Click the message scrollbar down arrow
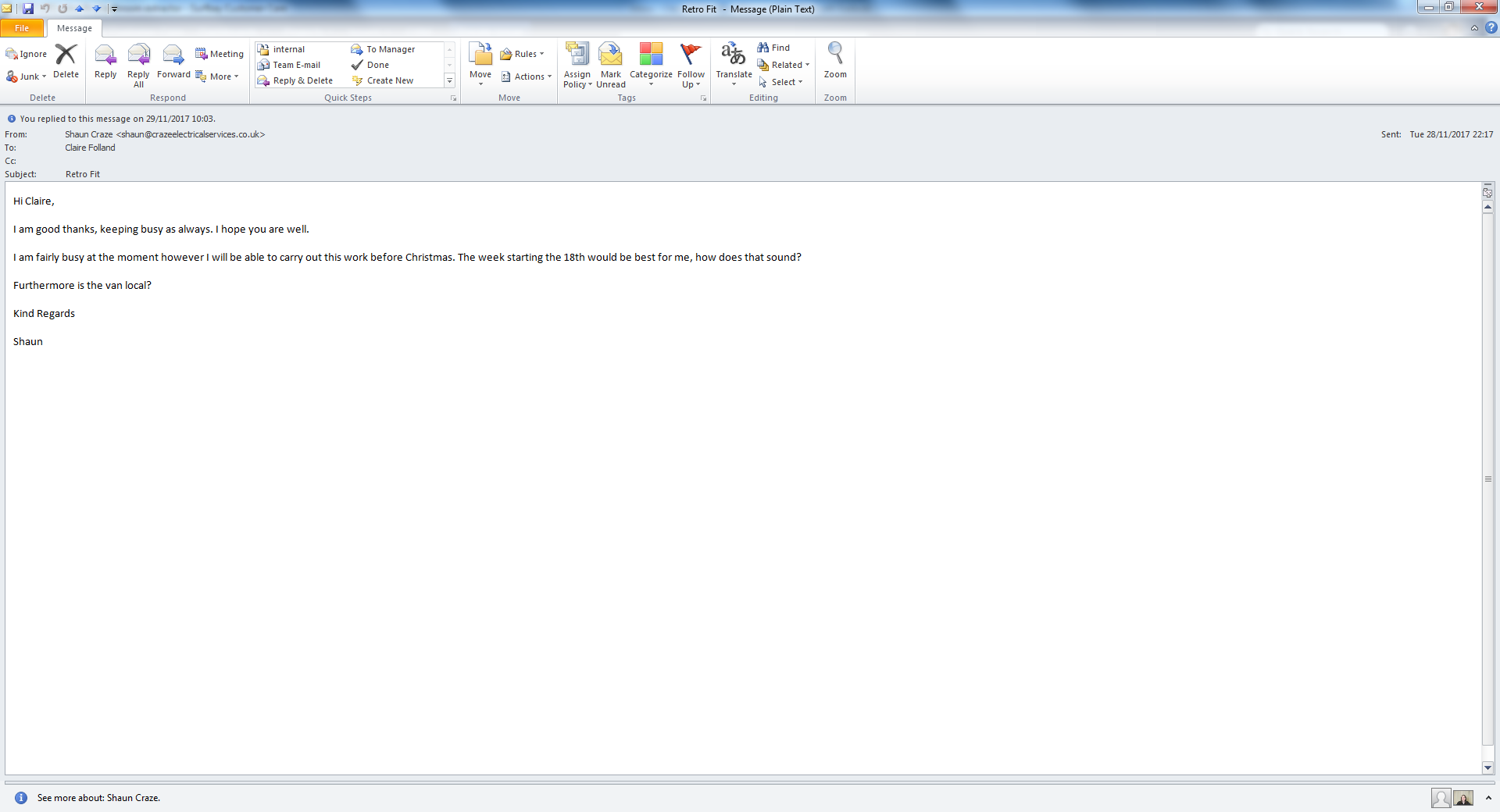The image size is (1500, 812). tap(1488, 768)
